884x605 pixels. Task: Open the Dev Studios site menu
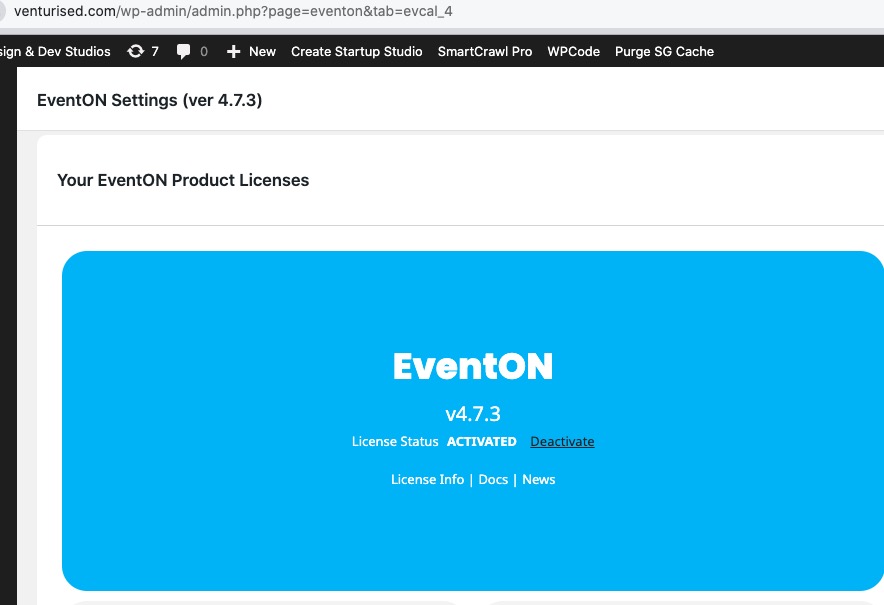pos(55,51)
